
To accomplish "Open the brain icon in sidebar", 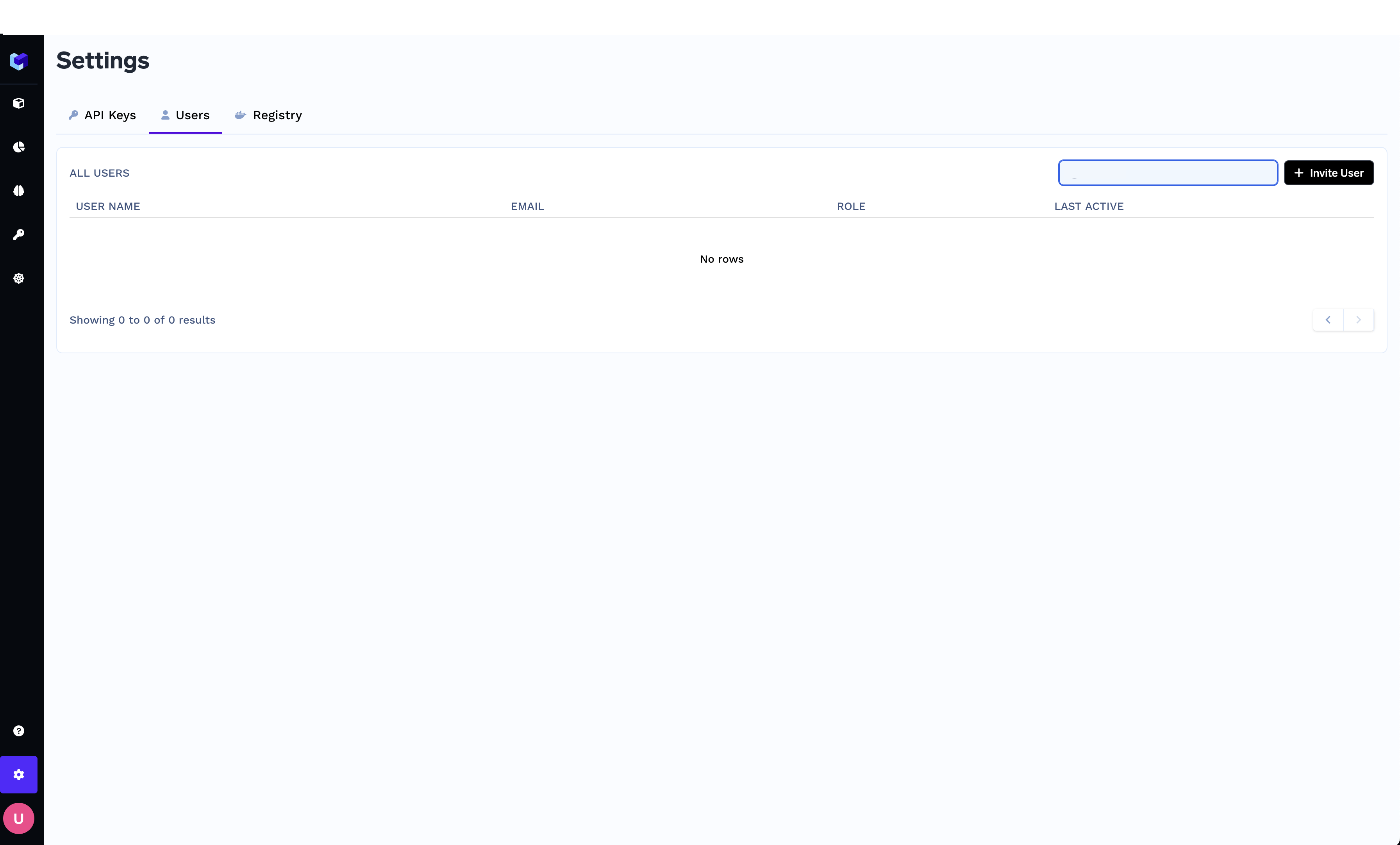I will [x=19, y=191].
